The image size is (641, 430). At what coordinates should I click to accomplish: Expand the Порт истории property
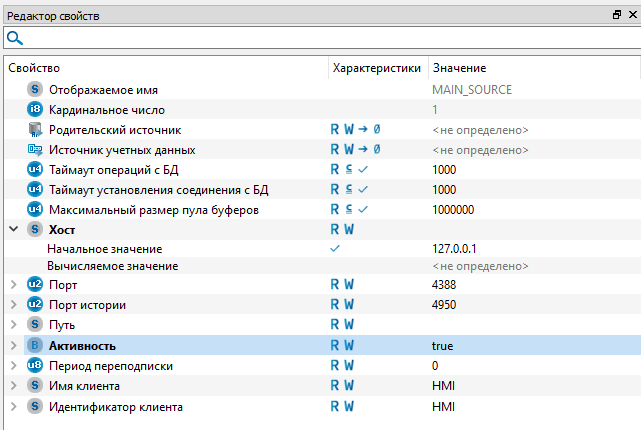point(13,305)
